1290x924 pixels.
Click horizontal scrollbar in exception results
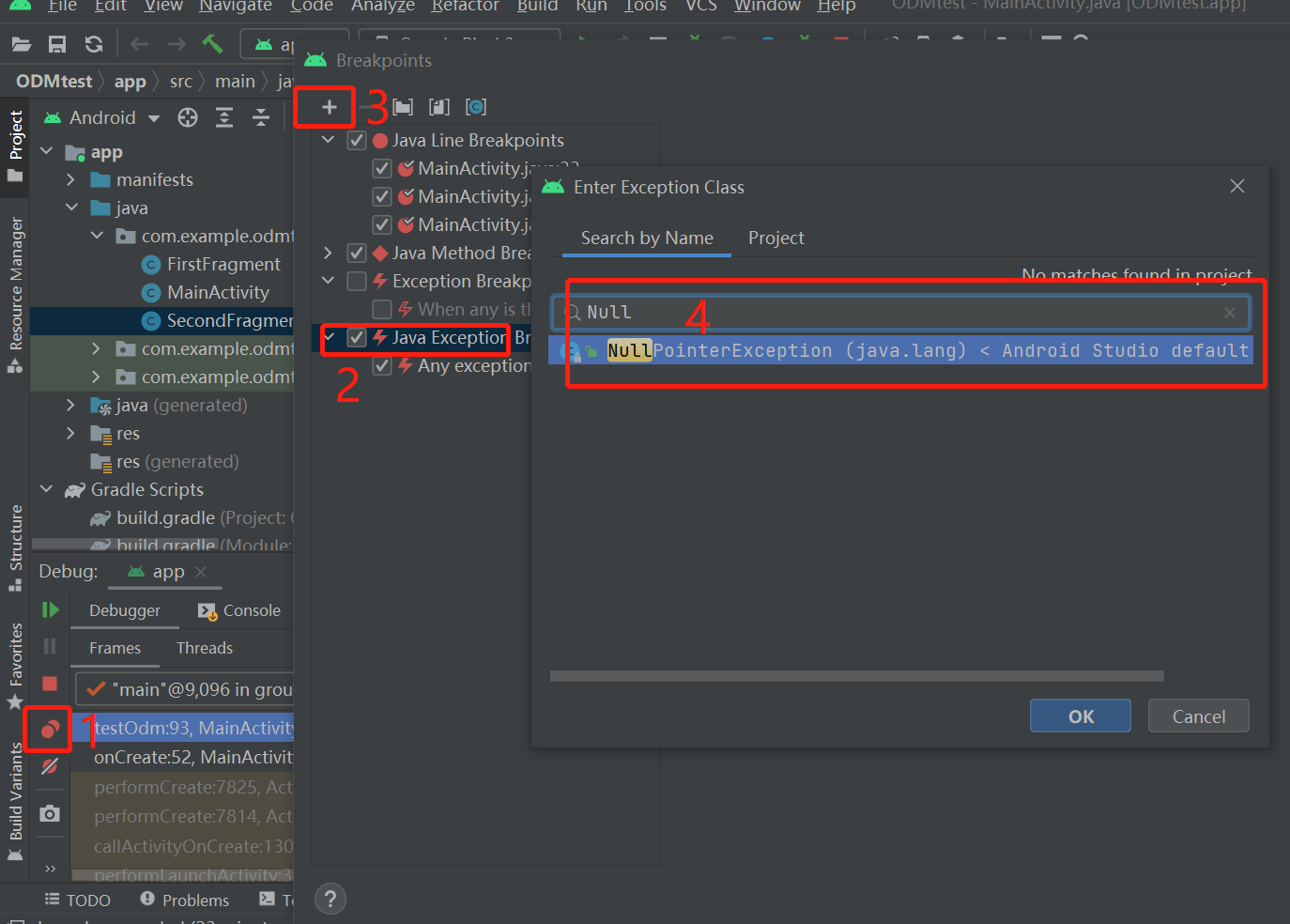(856, 676)
